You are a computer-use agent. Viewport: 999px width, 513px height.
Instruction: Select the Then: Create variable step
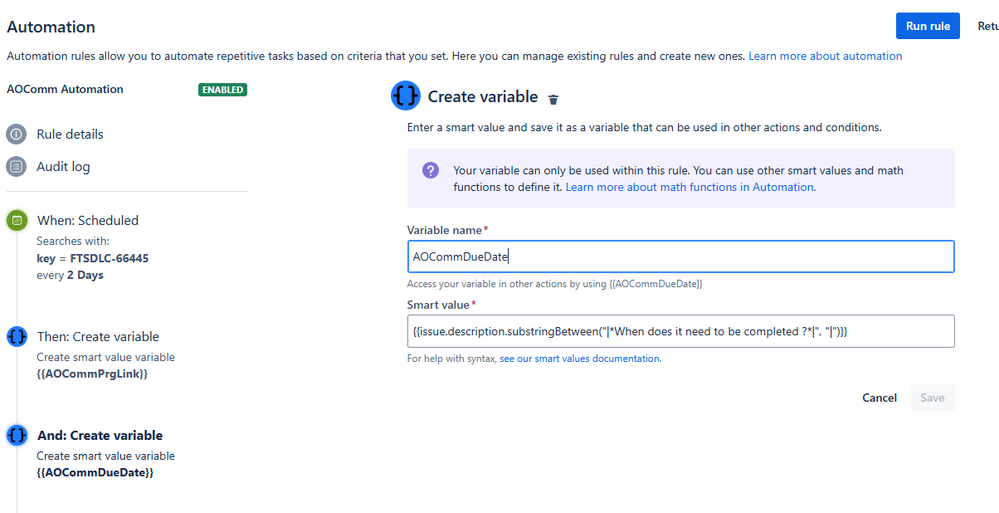pos(98,336)
